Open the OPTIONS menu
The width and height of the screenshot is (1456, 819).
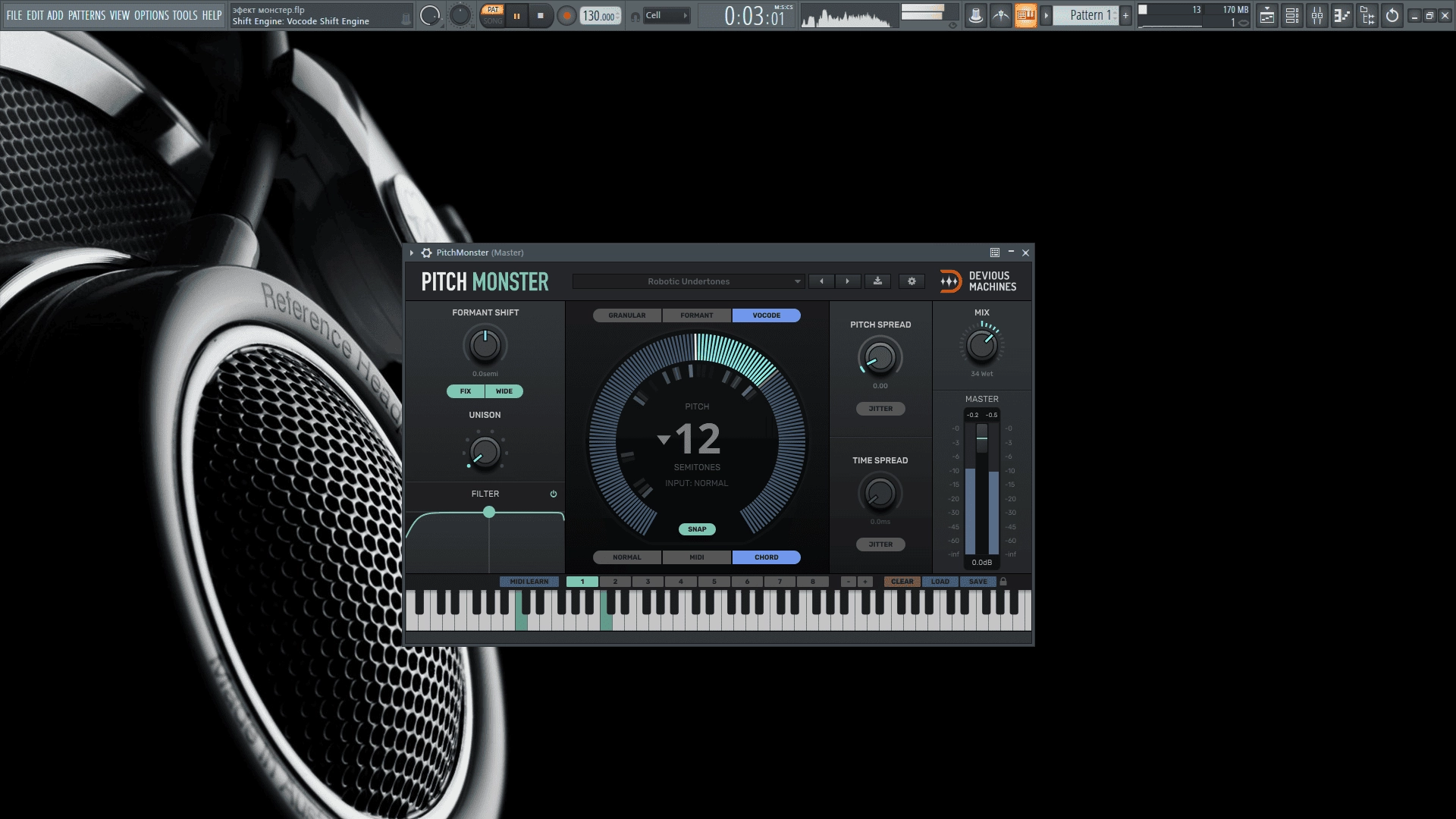[x=152, y=15]
